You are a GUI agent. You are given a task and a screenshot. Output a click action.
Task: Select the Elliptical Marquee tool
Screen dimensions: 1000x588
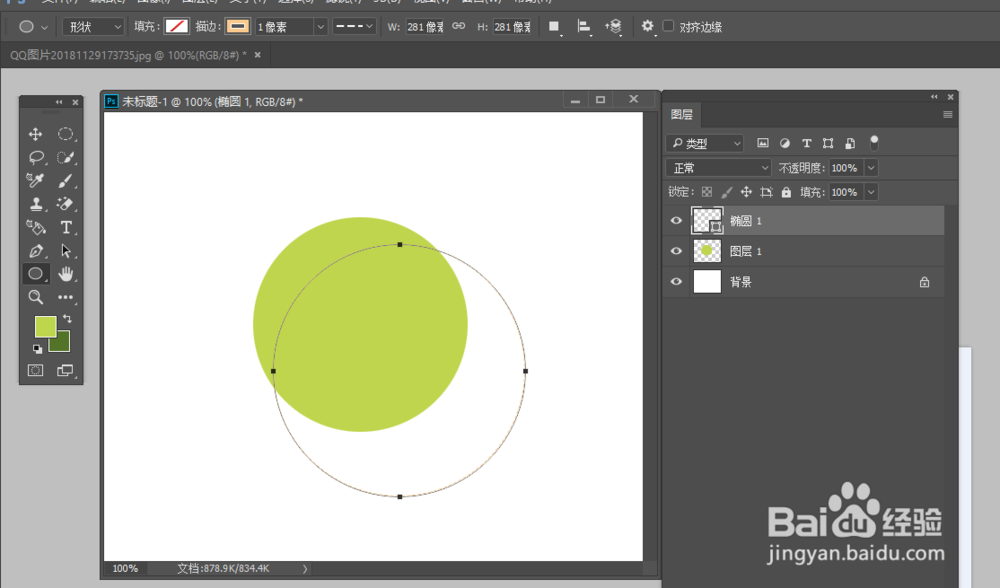click(x=65, y=134)
